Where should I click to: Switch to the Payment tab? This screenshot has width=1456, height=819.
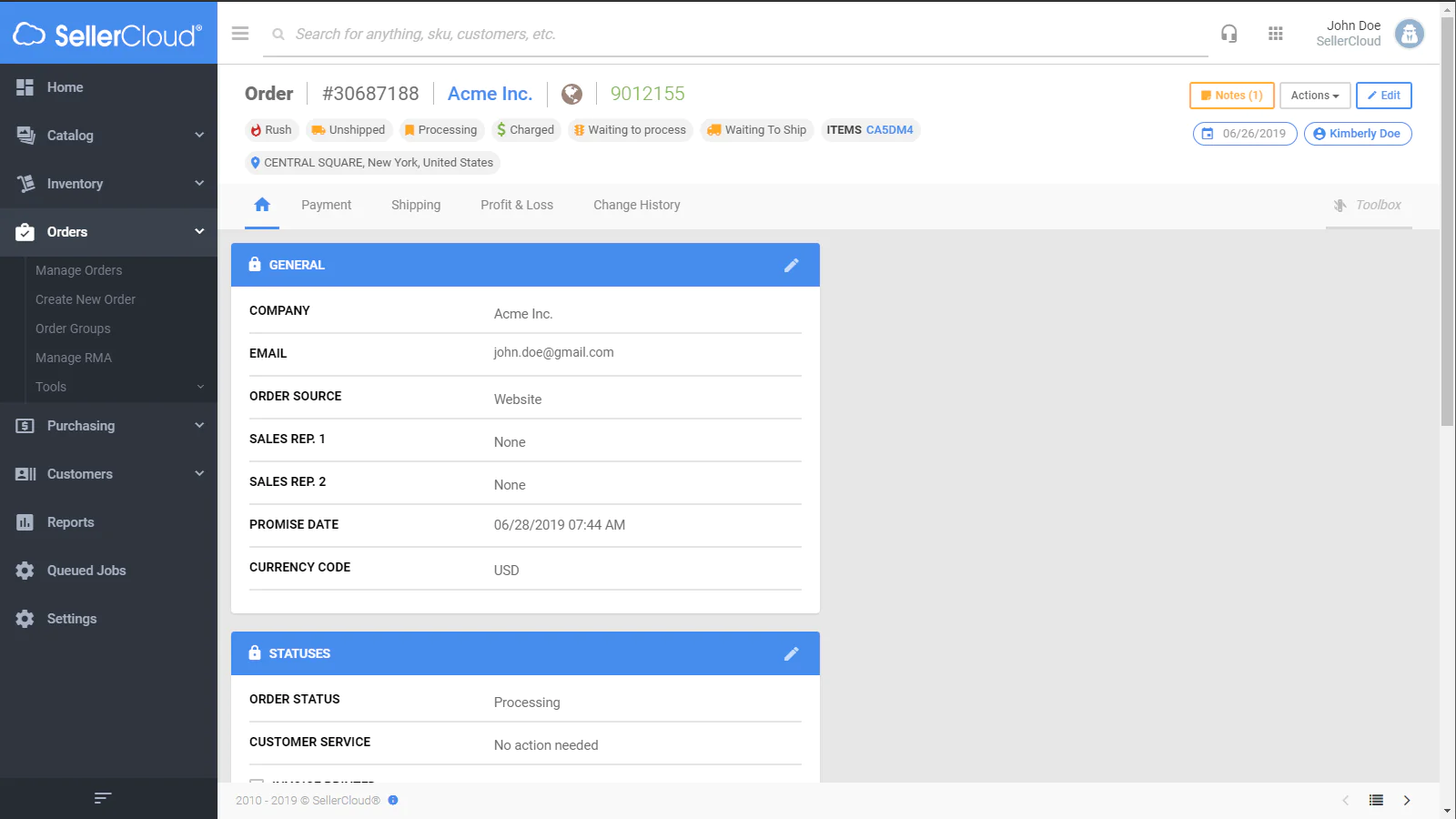coord(326,205)
